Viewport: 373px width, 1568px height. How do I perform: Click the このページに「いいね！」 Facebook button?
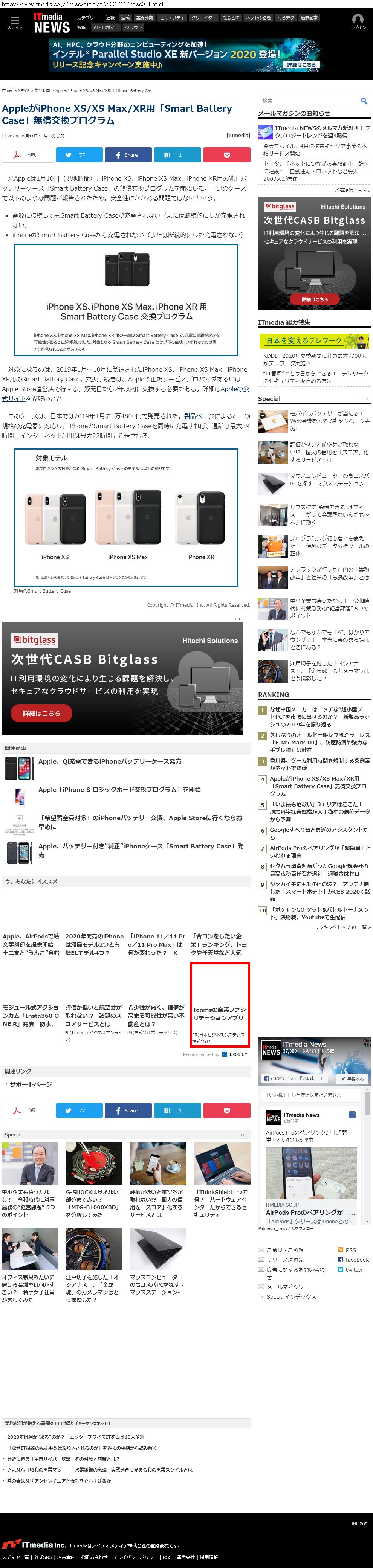[x=294, y=1078]
